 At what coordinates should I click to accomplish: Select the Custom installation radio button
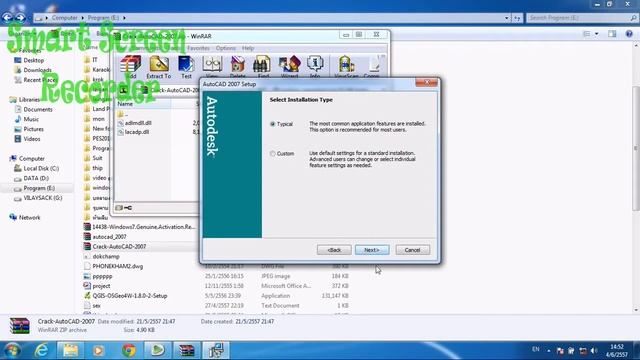point(273,154)
